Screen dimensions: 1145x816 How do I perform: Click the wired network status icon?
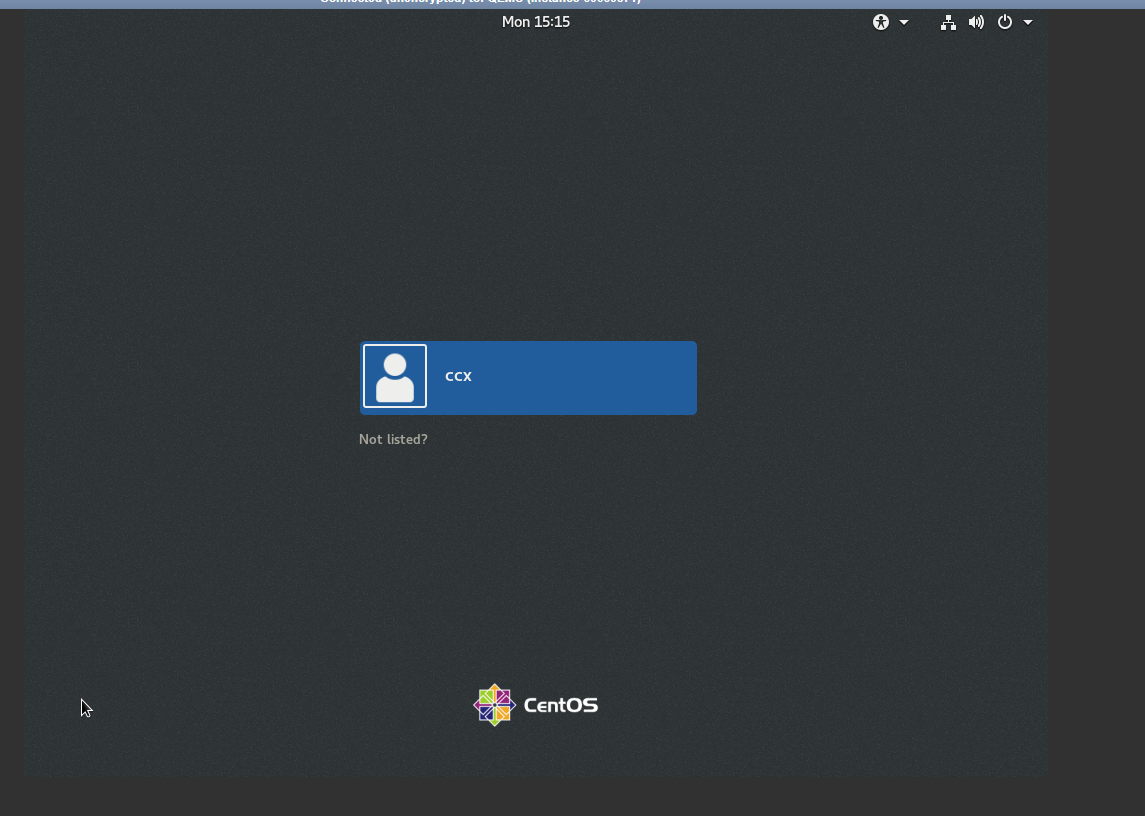click(948, 23)
